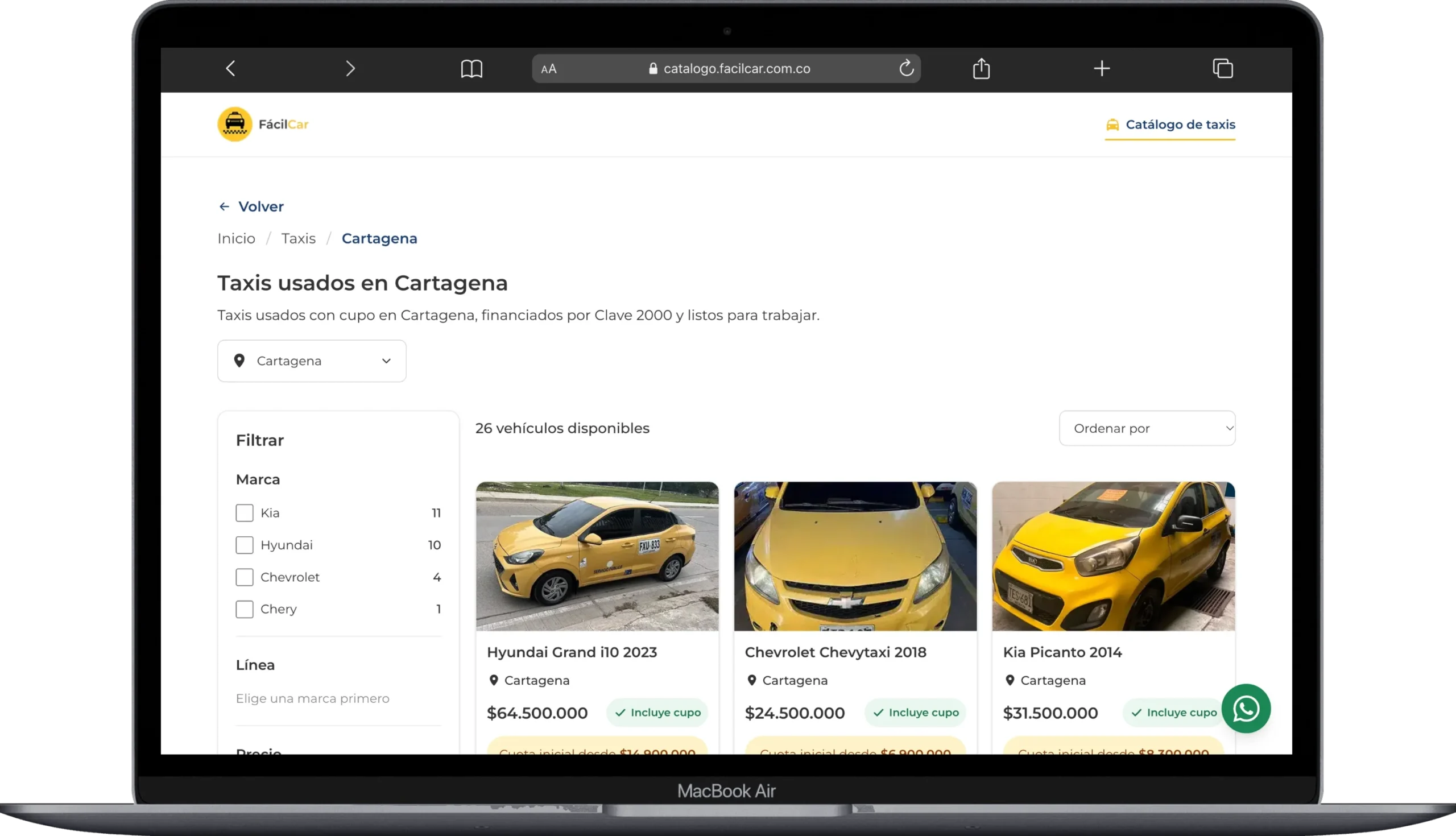
Task: Open the share sheet icon
Action: [981, 68]
